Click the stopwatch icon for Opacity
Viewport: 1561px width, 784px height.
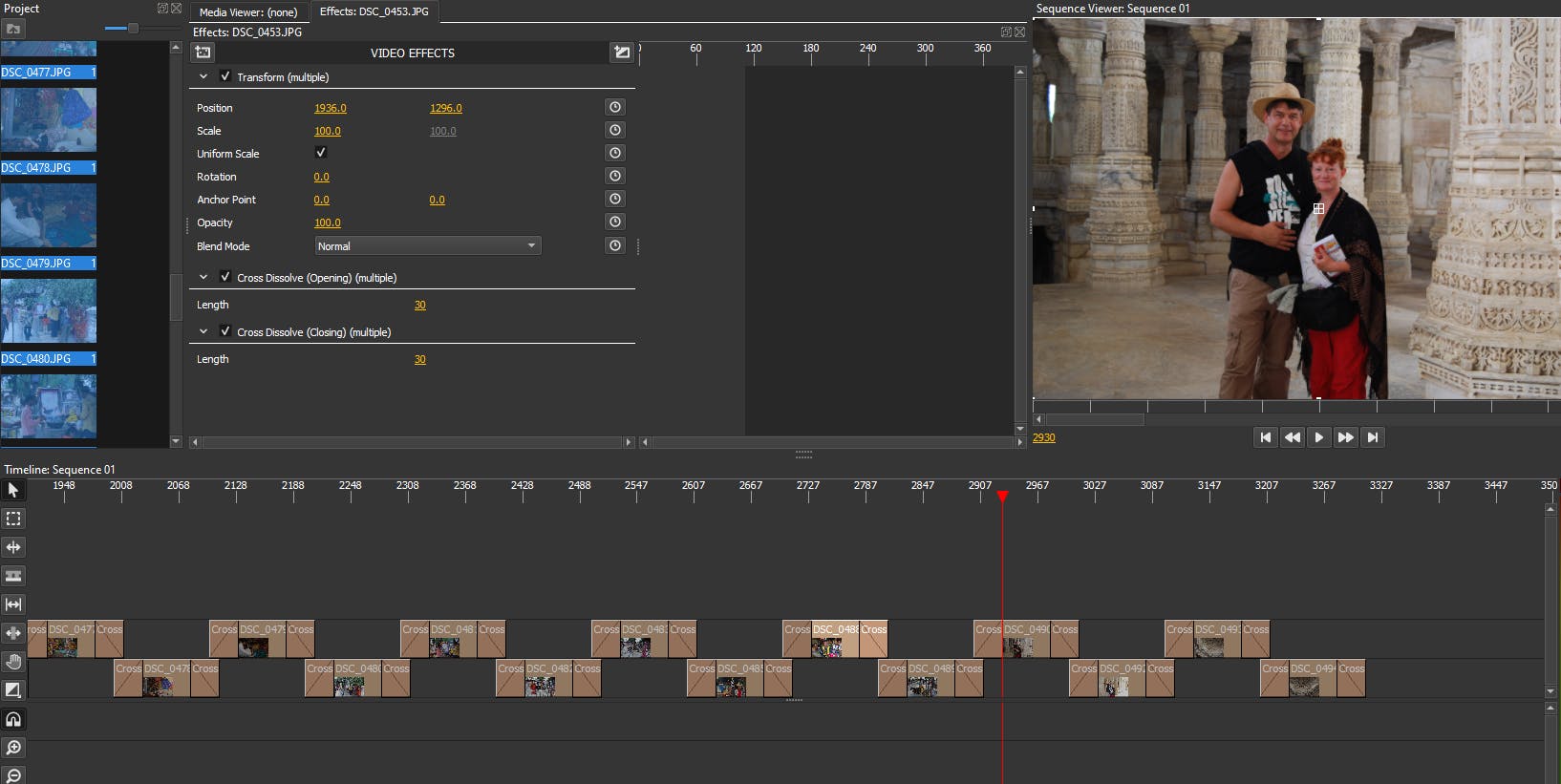point(615,222)
